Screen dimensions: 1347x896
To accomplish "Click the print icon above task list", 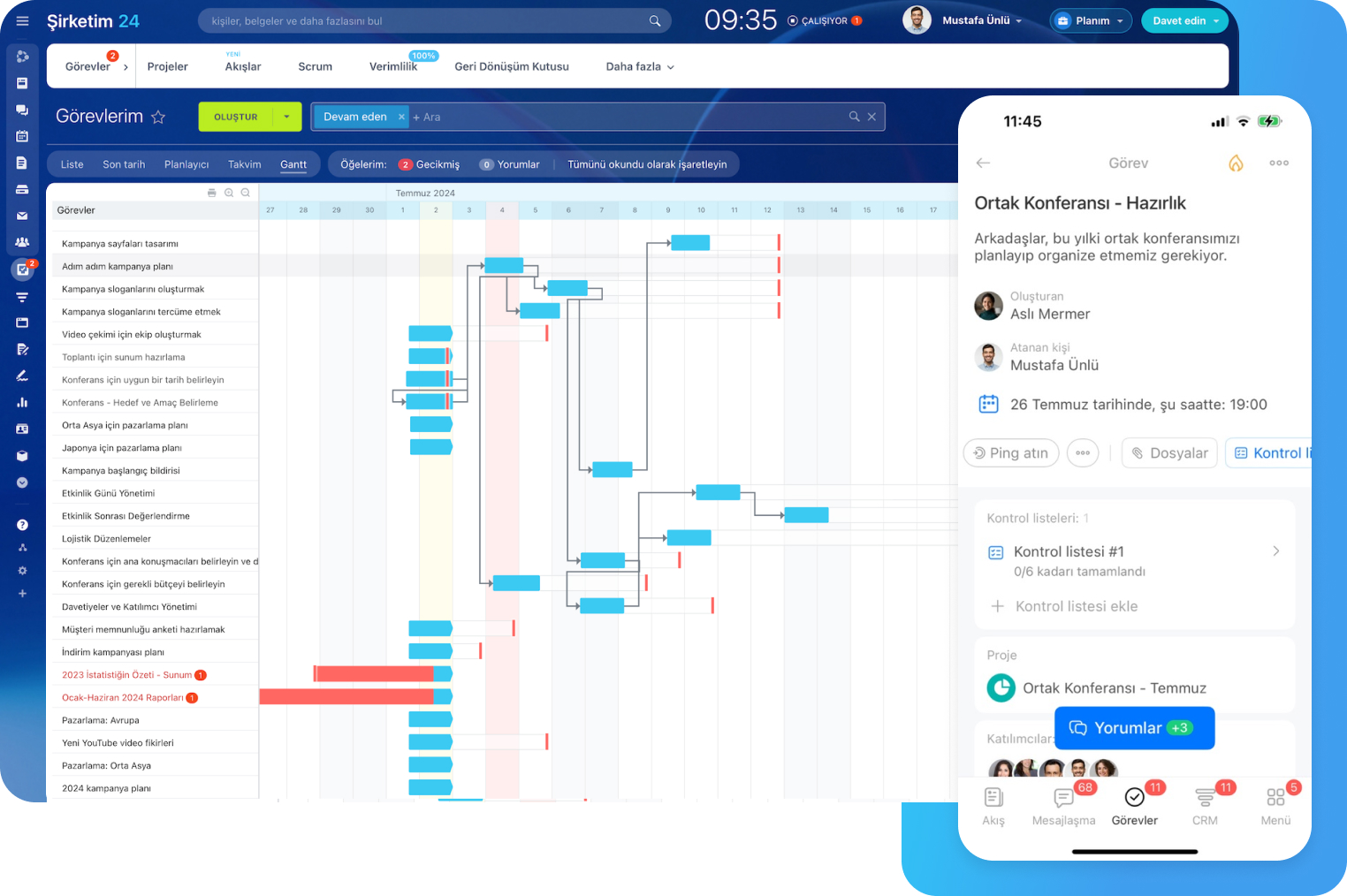I will pyautogui.click(x=211, y=193).
